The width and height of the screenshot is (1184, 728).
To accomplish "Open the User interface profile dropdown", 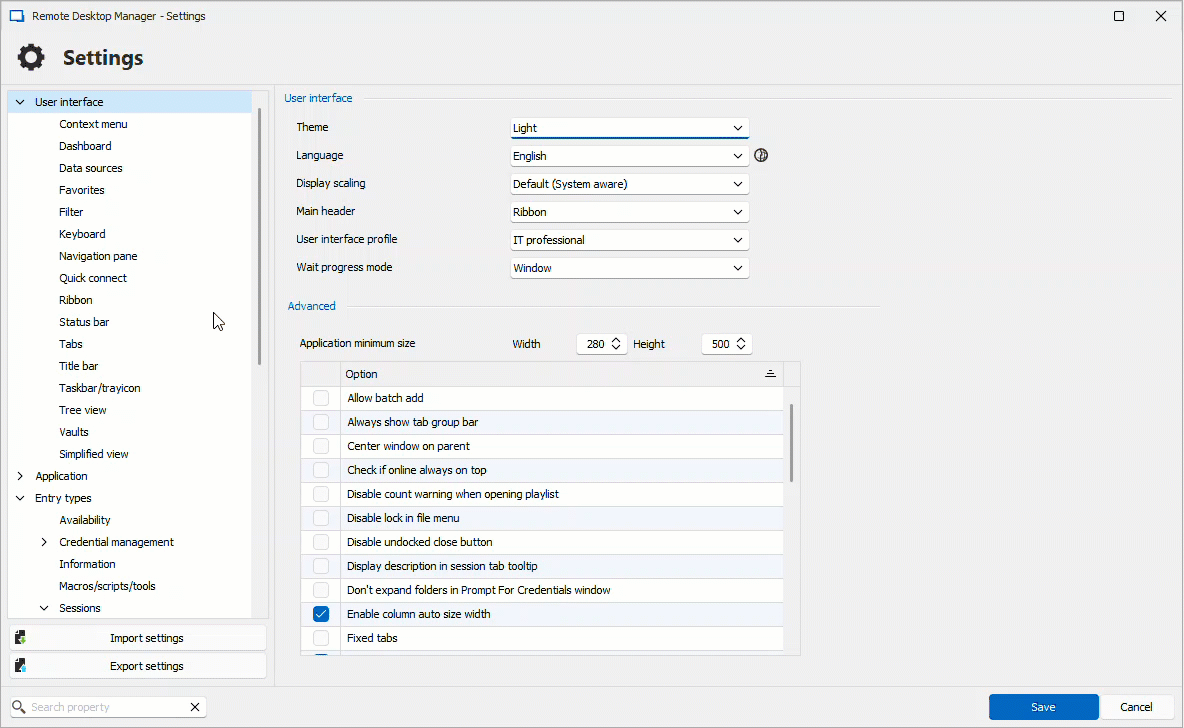I will (x=629, y=240).
